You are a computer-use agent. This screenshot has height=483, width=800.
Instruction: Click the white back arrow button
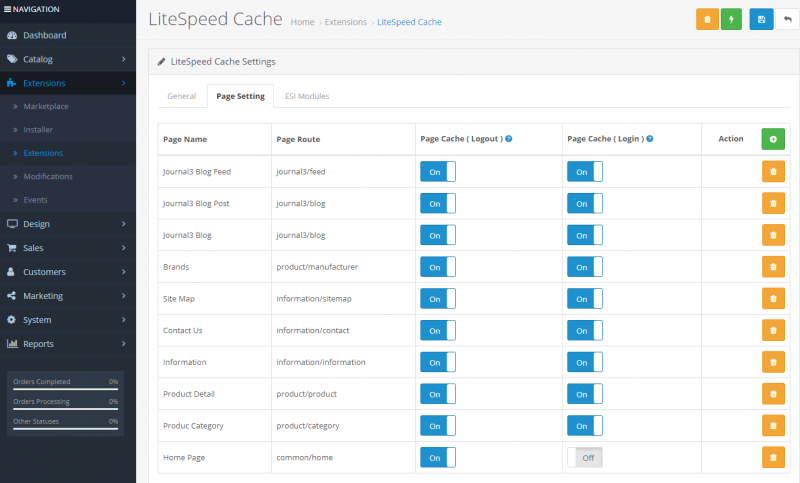click(787, 19)
